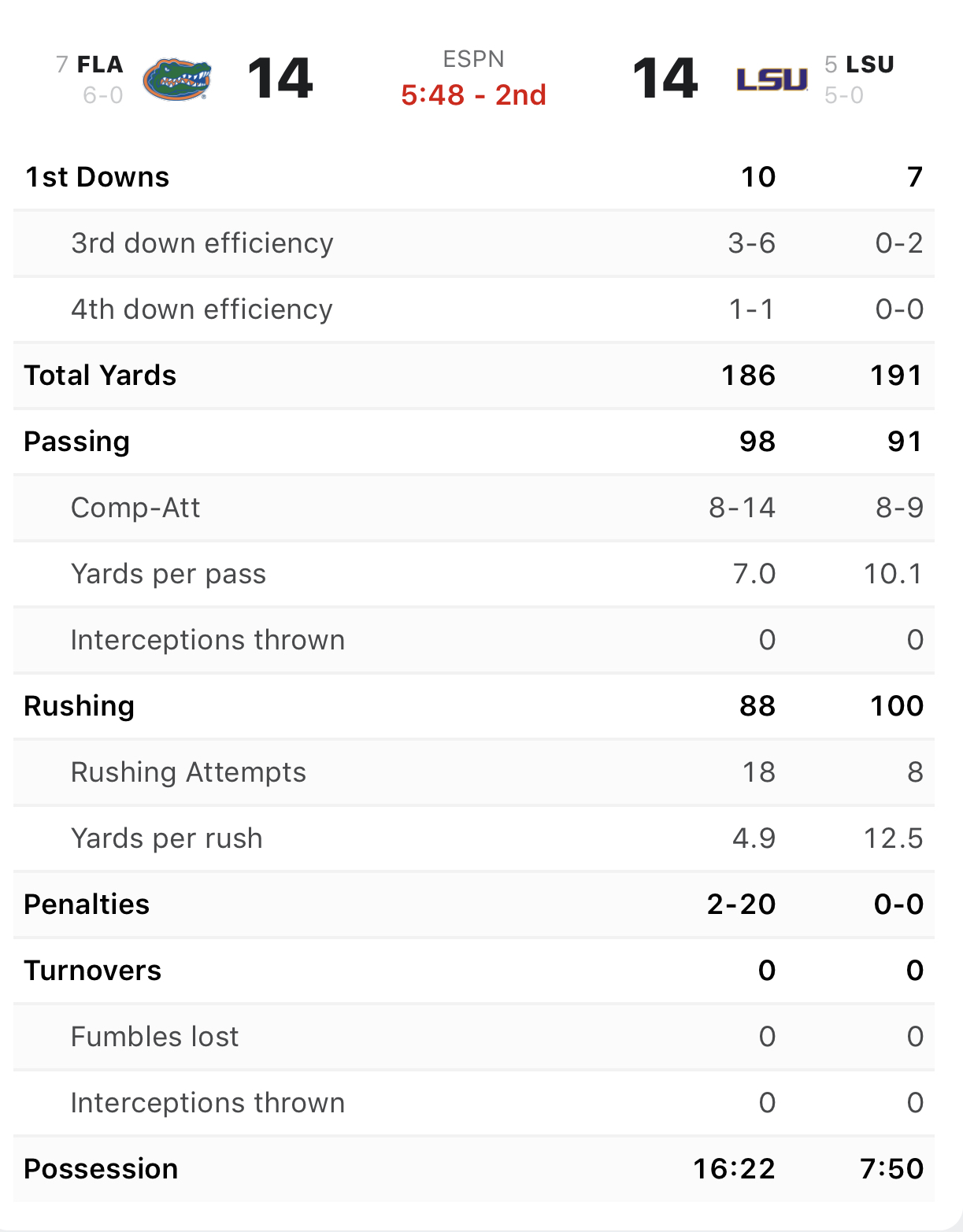Tap the ESPN network label

point(473,59)
